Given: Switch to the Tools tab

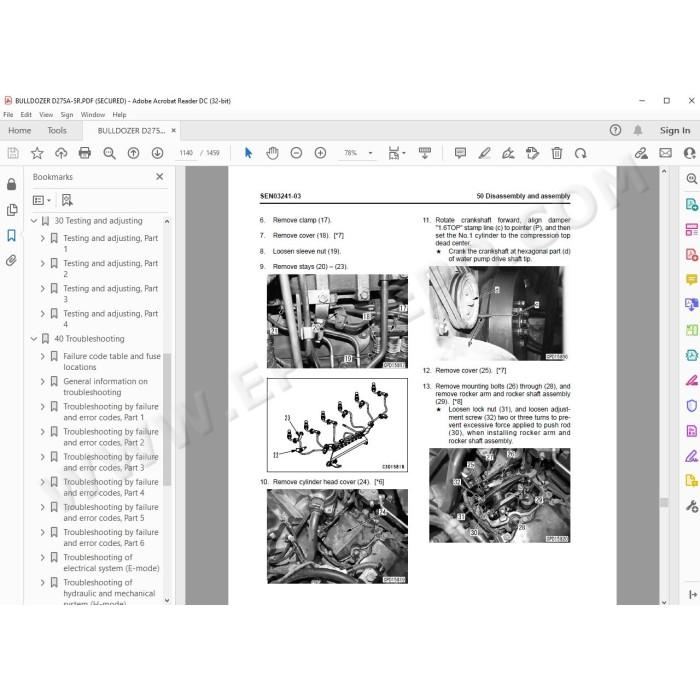Looking at the screenshot, I should coord(57,130).
